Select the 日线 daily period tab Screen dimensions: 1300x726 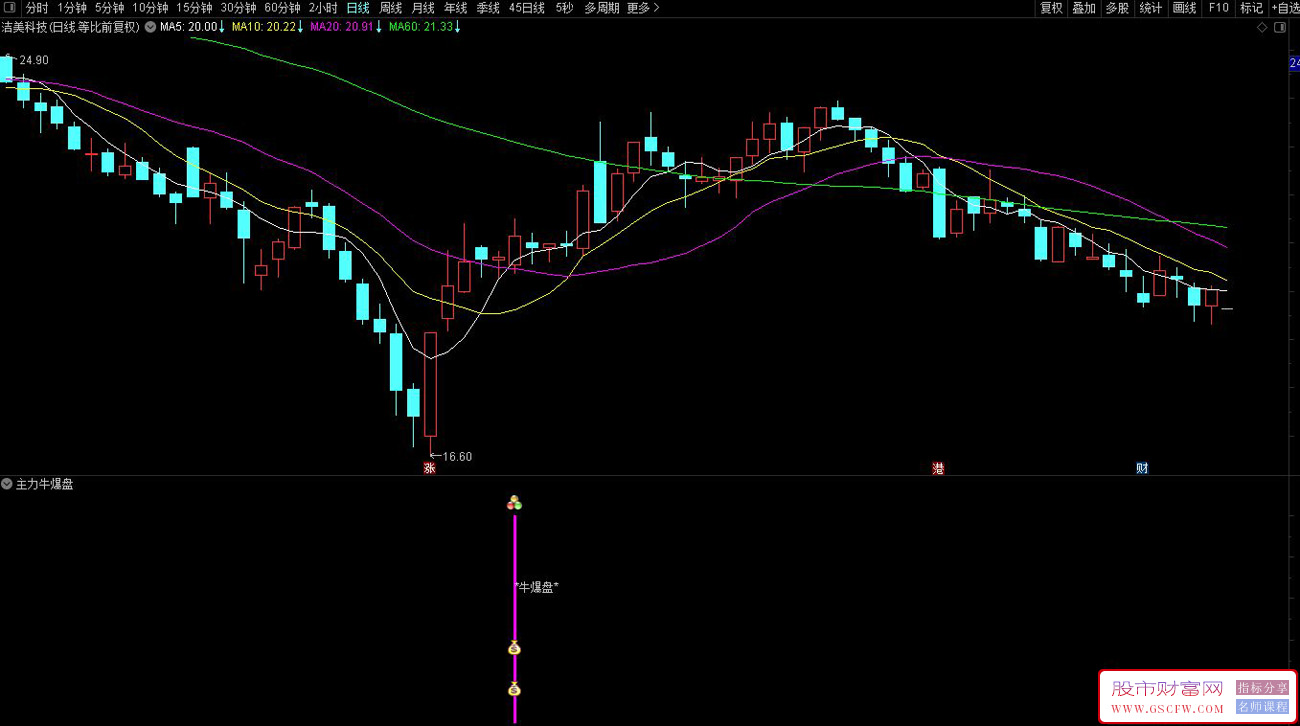358,8
